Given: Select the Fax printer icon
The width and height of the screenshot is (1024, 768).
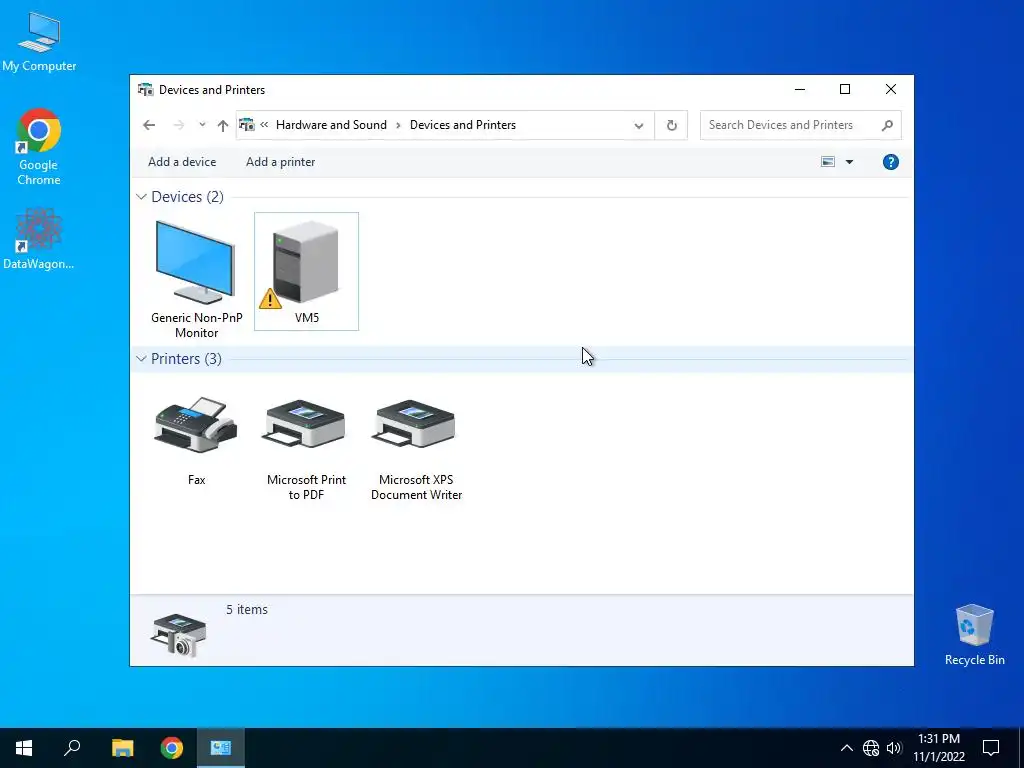Looking at the screenshot, I should click(196, 440).
